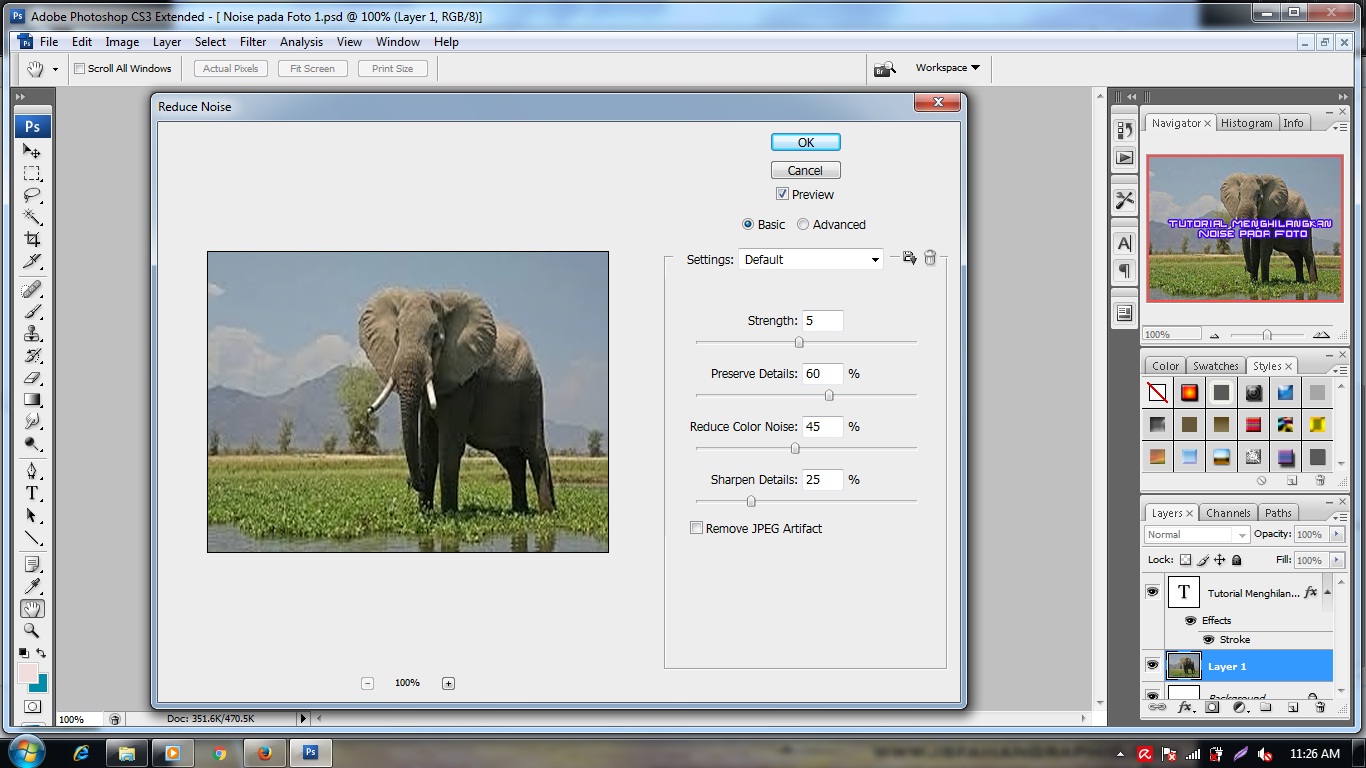Open the Opacity slider arrow

click(1337, 535)
